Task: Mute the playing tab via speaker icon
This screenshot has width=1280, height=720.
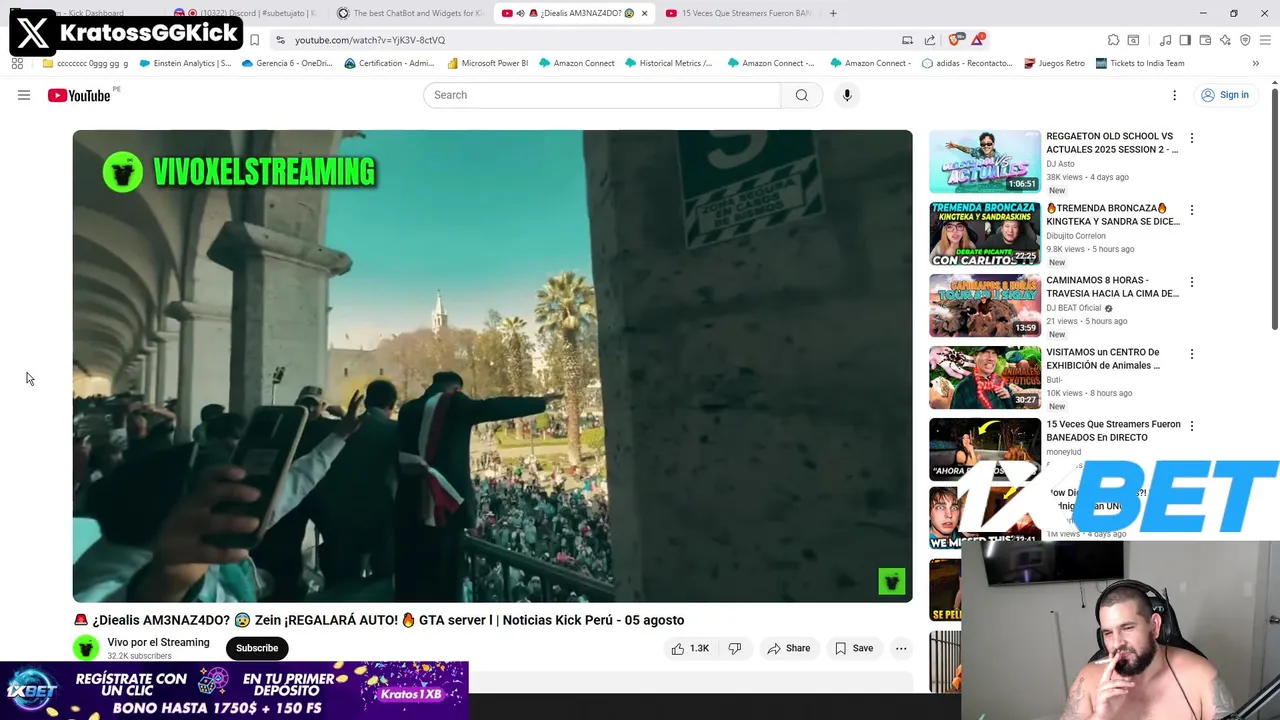Action: [520, 13]
